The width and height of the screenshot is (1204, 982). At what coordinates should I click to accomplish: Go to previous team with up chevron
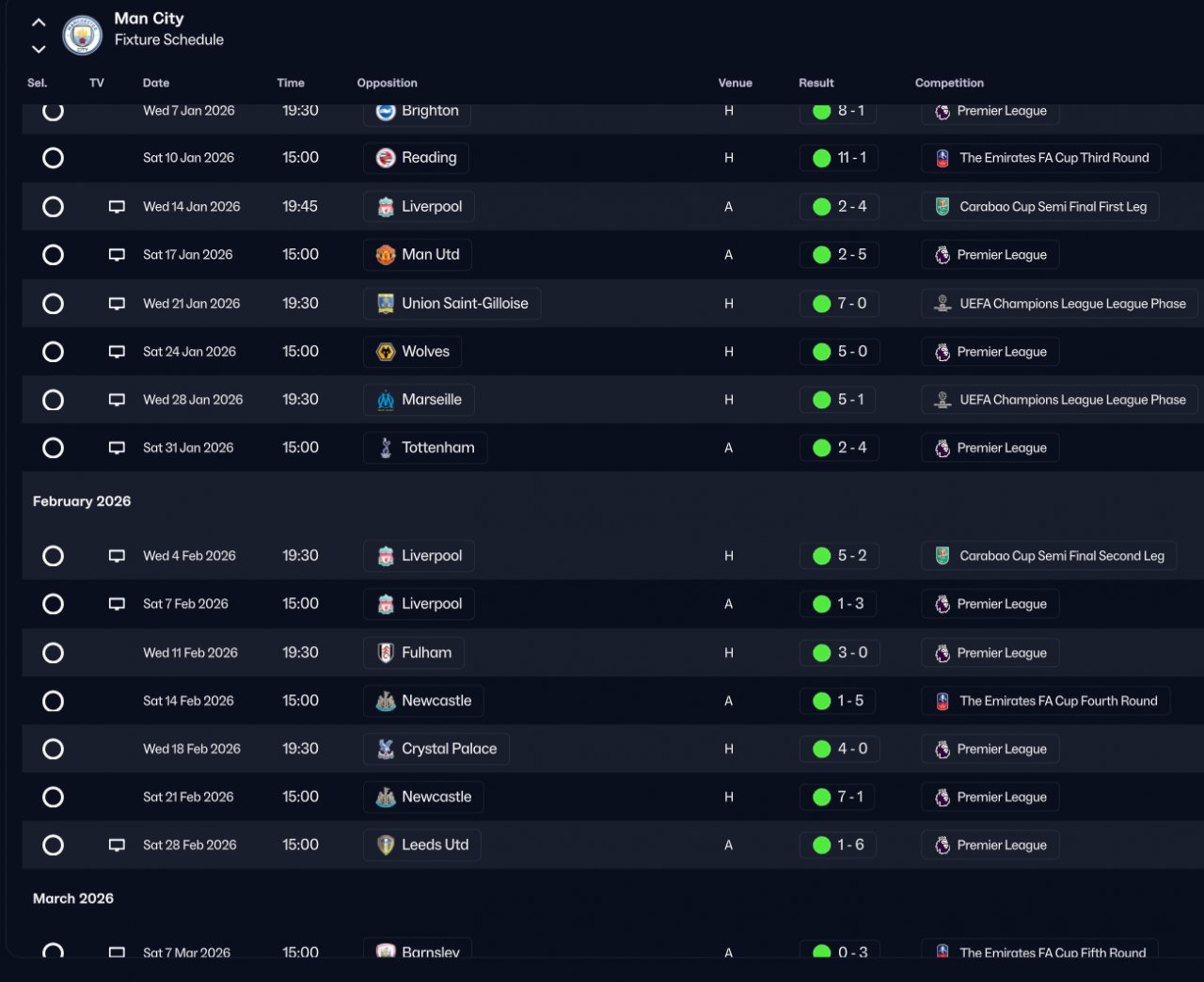click(x=39, y=22)
